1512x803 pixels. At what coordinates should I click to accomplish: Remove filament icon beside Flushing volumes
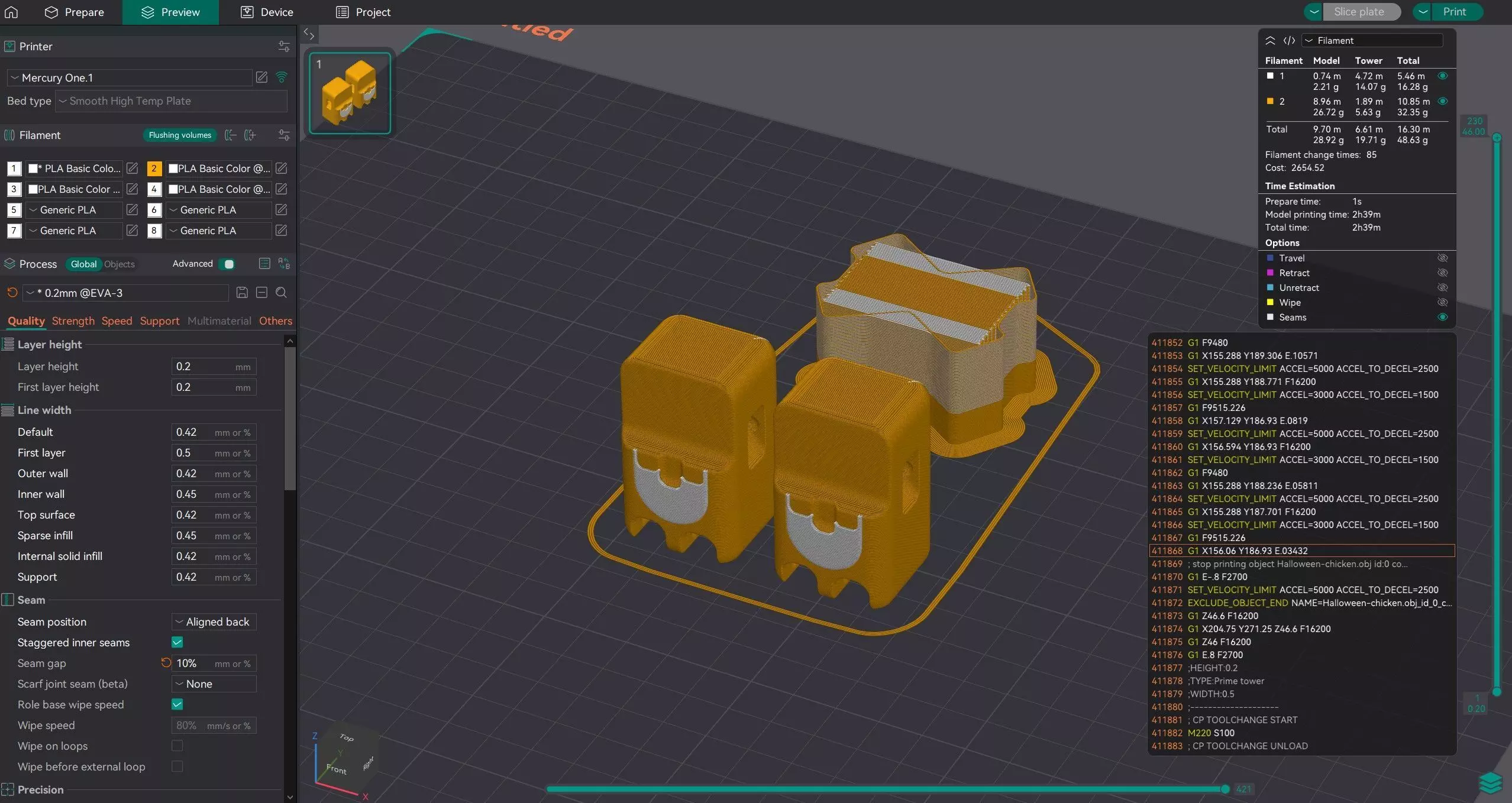point(231,135)
